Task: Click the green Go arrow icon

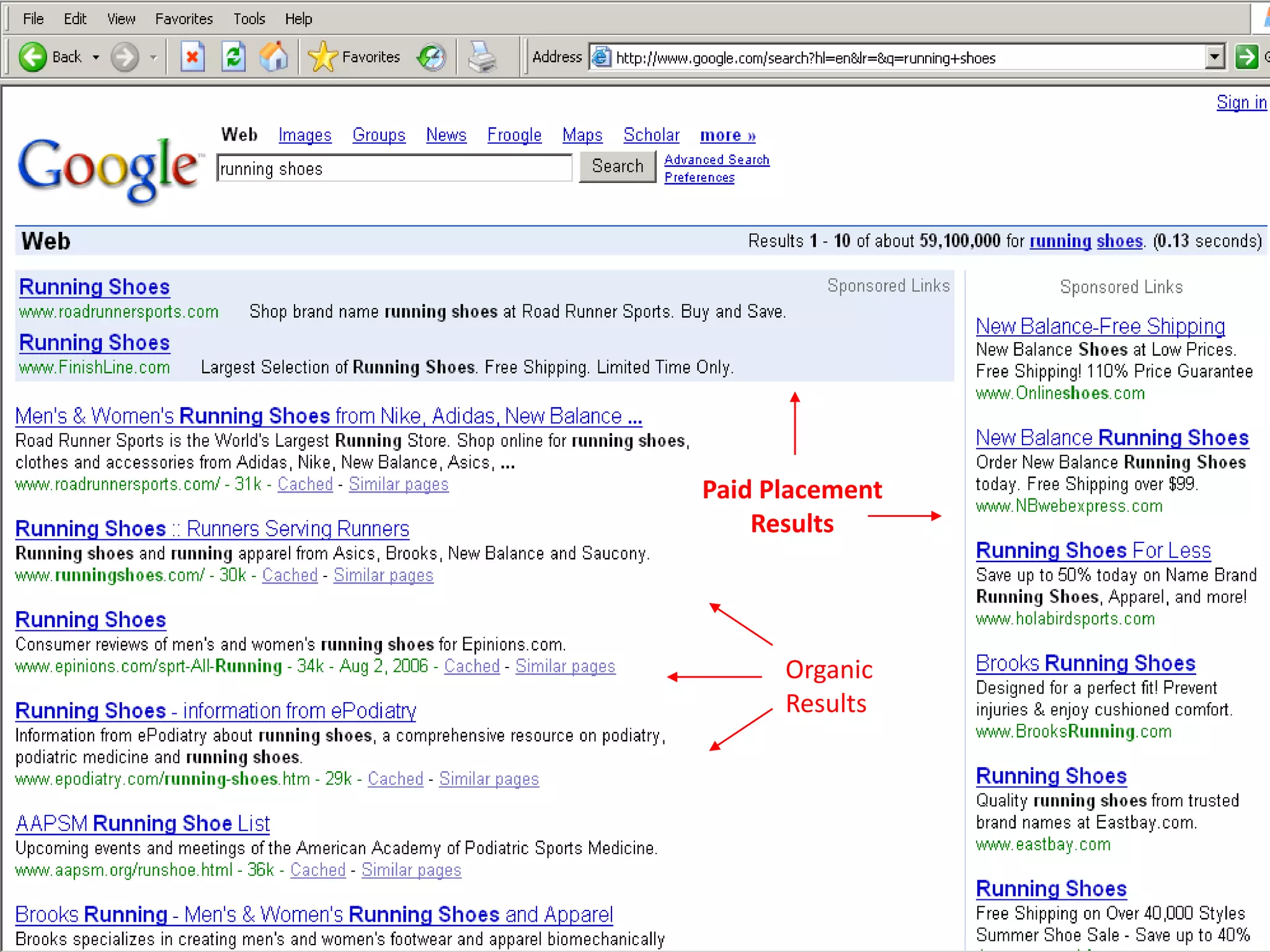Action: tap(1246, 58)
